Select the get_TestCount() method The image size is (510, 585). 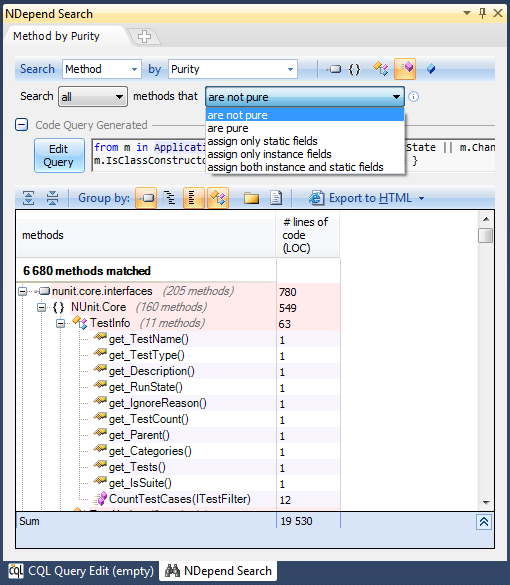click(148, 419)
